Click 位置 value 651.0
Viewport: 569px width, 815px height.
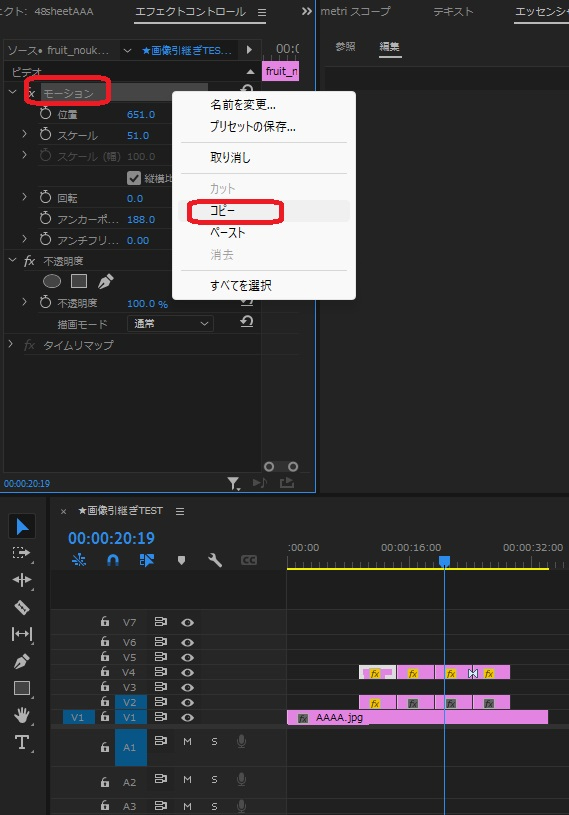[x=141, y=114]
